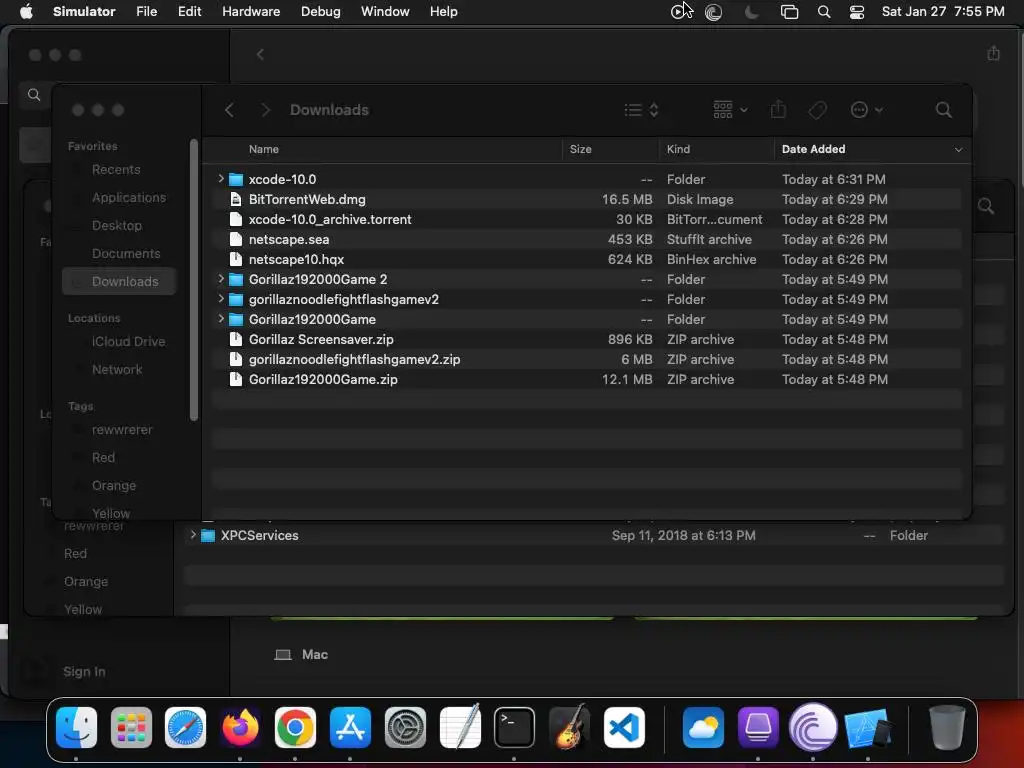The image size is (1024, 768).
Task: Select the Red tag in front sidebar
Action: [x=103, y=458]
